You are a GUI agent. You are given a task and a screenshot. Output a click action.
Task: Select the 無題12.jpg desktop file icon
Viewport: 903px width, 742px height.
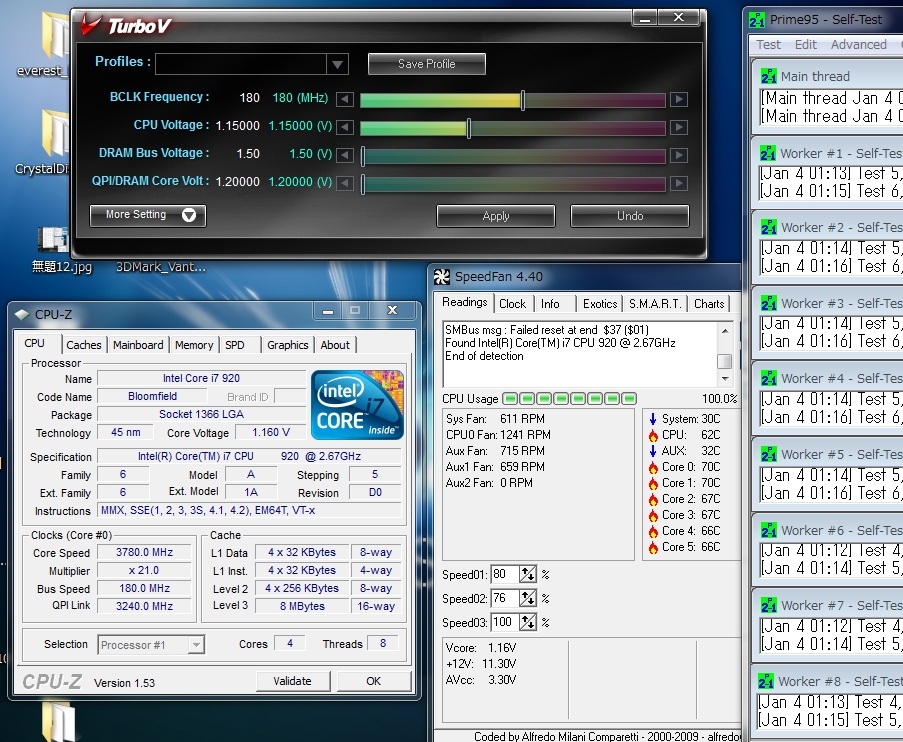pyautogui.click(x=53, y=241)
